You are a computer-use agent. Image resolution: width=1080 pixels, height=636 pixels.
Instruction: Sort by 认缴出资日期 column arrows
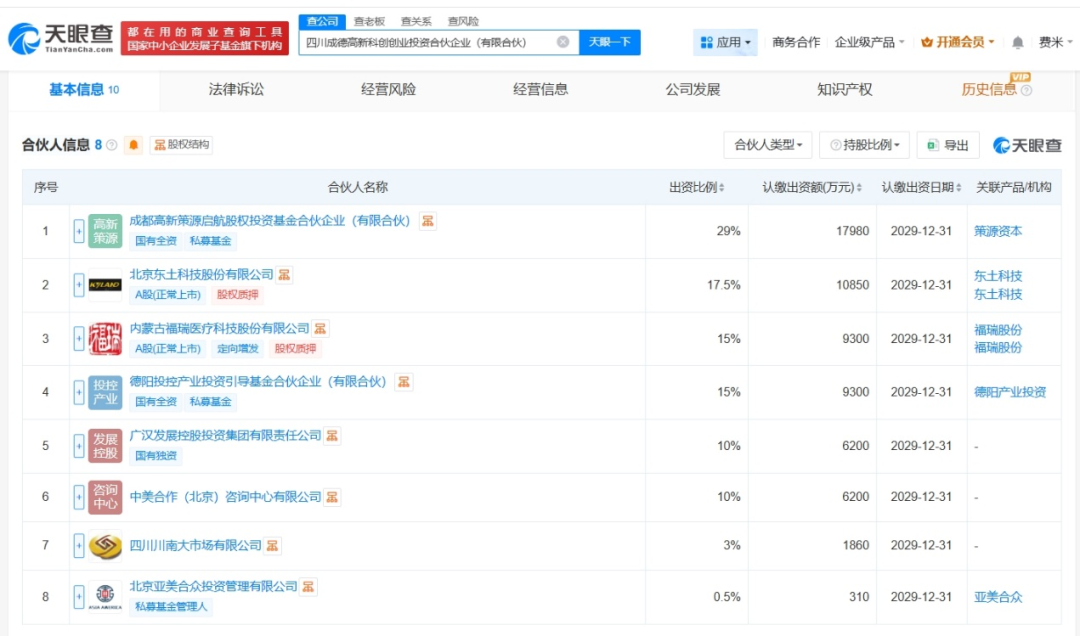coord(958,187)
